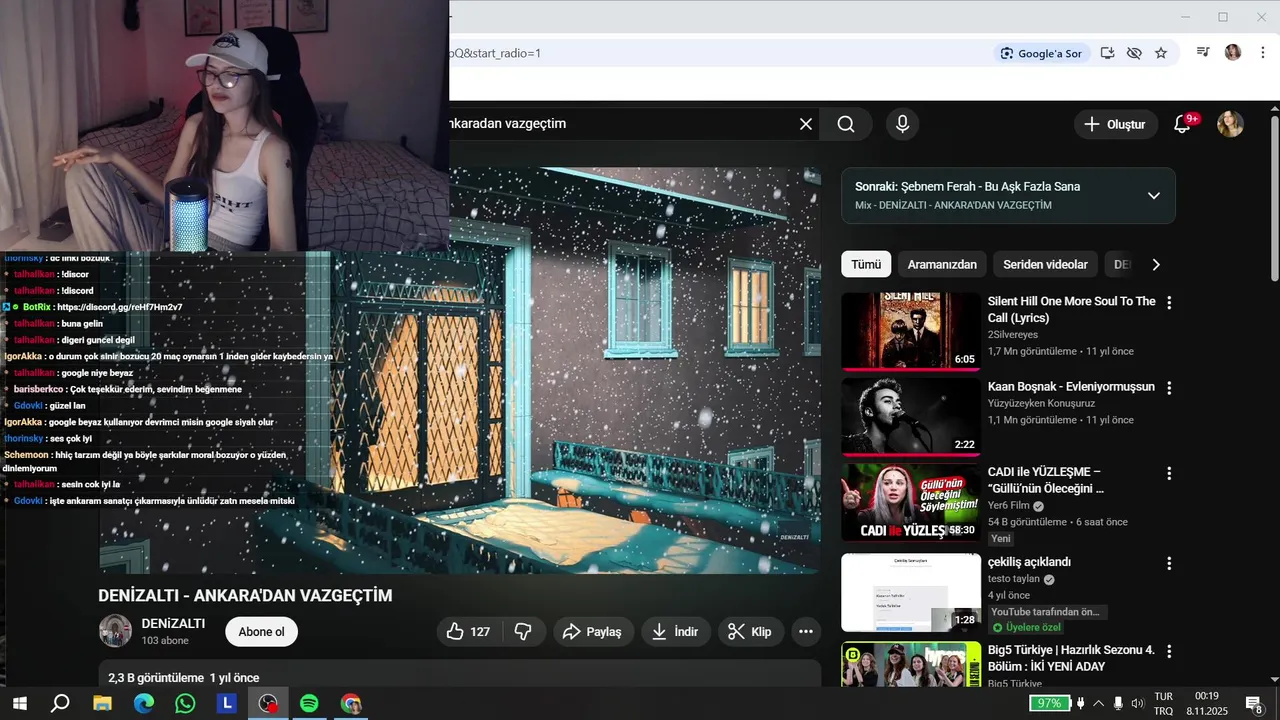Viewport: 1280px width, 720px height.
Task: Select the Tümü filter chip
Action: coord(866,265)
